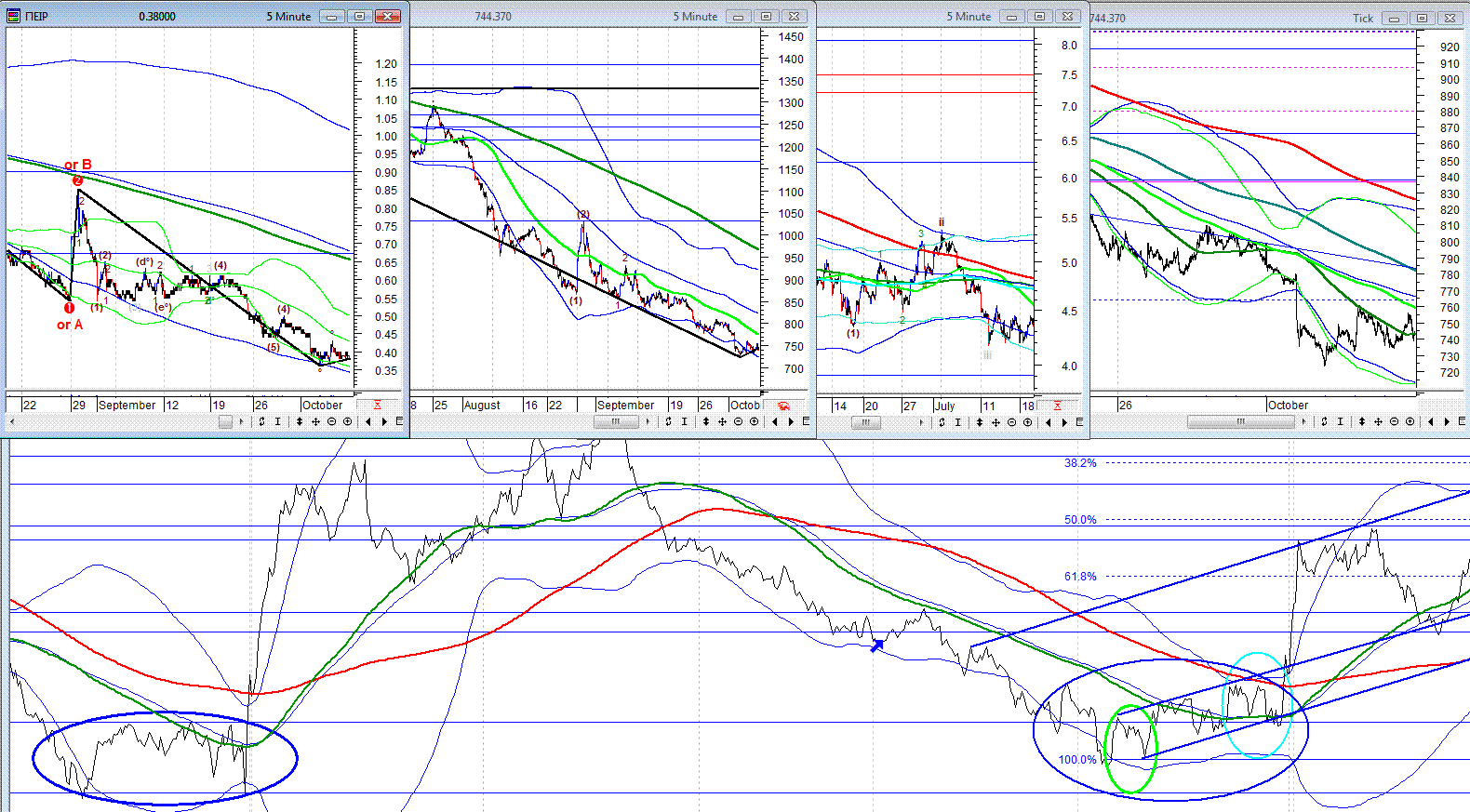Viewport: 1470px width, 812px height.
Task: Step back one bar in the Tick chart
Action: click(1432, 421)
